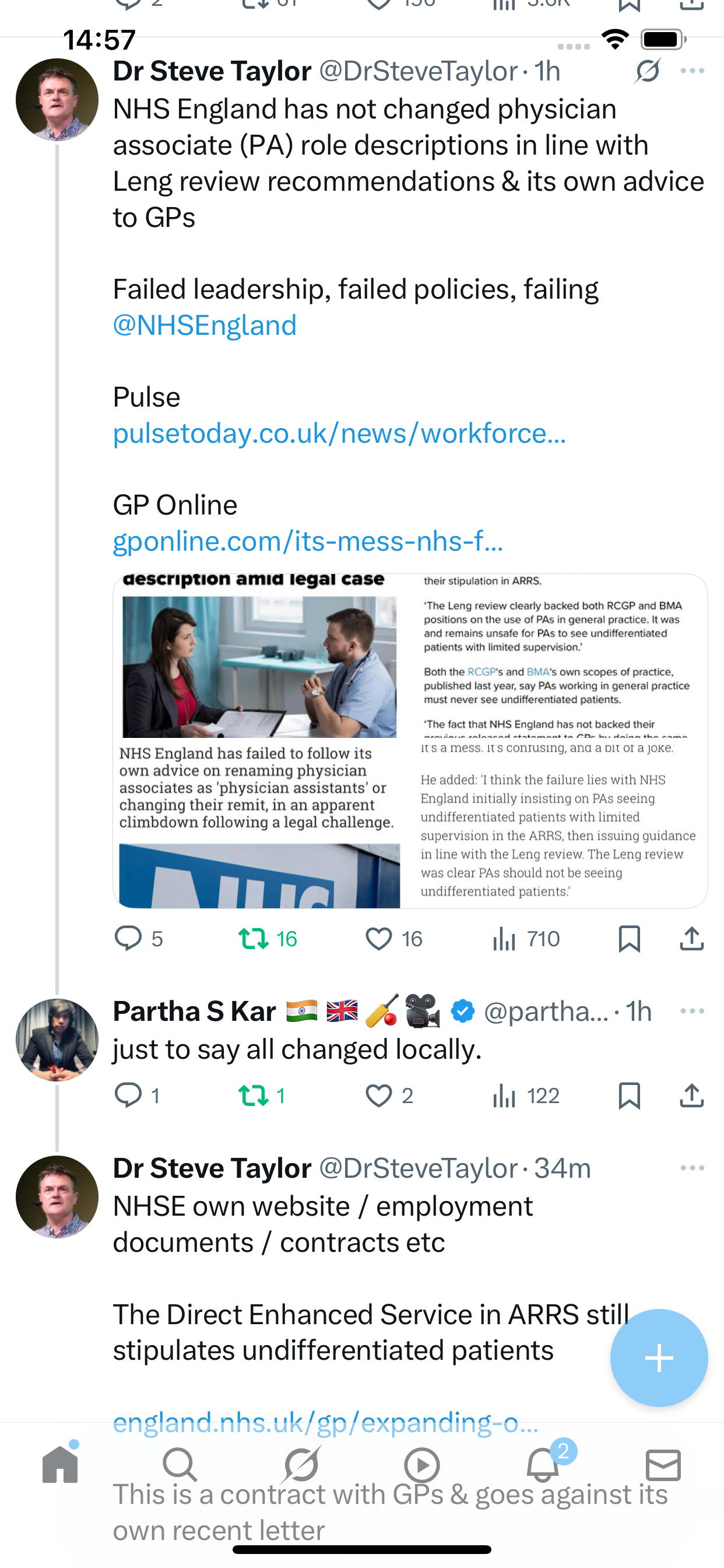Open Grok from bottom navigation bar
The image size is (724, 1568).
301,1464
